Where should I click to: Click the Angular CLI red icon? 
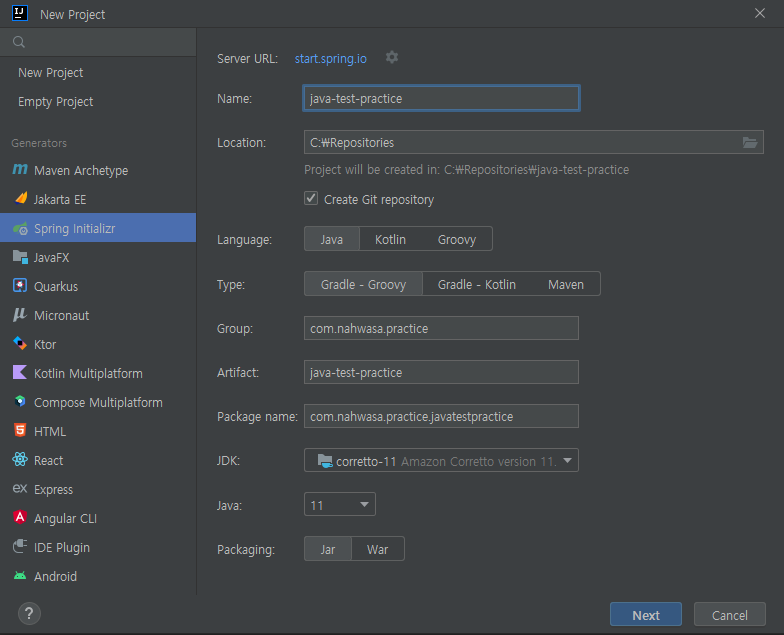tap(20, 518)
